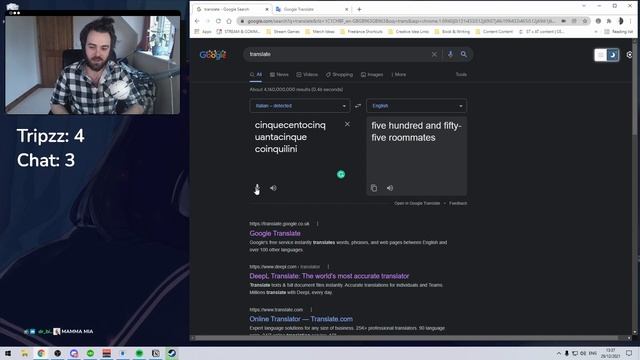Image resolution: width=640 pixels, height=360 pixels.
Task: Play audio of the Italian source text
Action: click(x=273, y=188)
